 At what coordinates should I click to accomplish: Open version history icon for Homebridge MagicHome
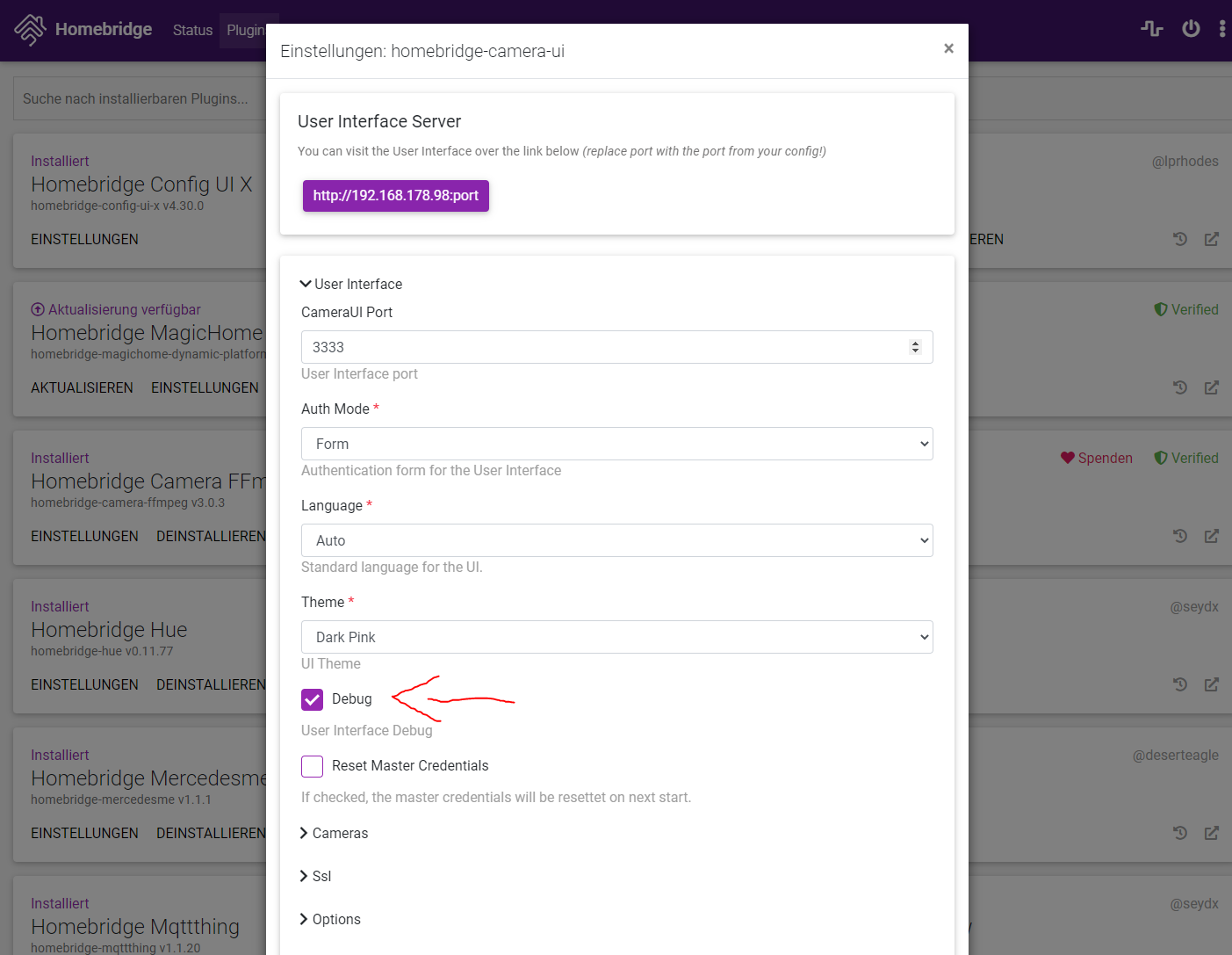tap(1180, 387)
